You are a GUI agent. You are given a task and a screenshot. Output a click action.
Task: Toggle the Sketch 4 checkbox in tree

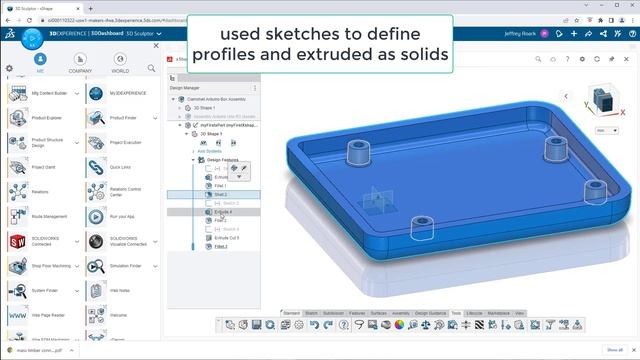209,229
